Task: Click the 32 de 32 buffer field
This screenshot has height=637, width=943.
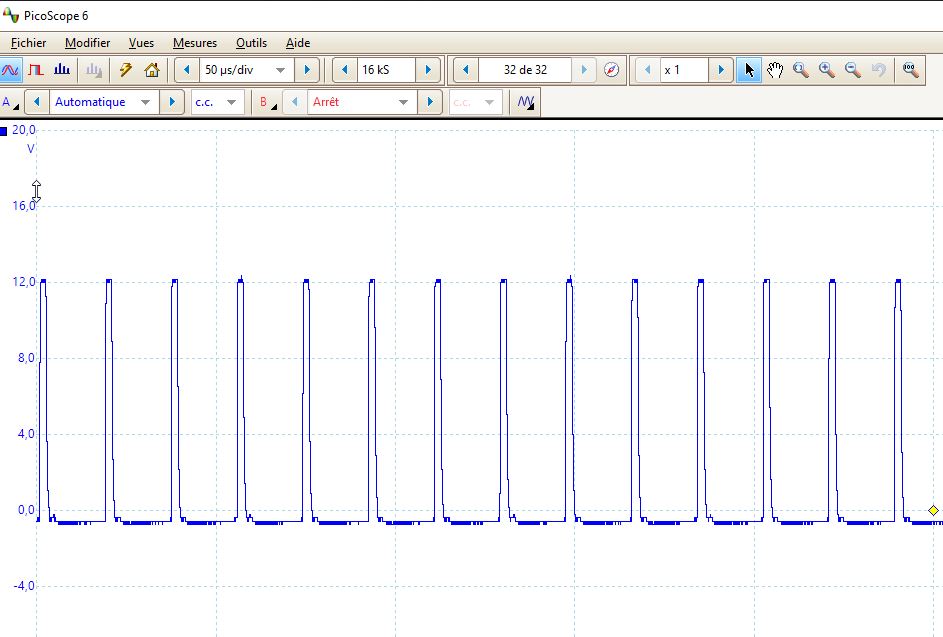Action: [x=525, y=70]
